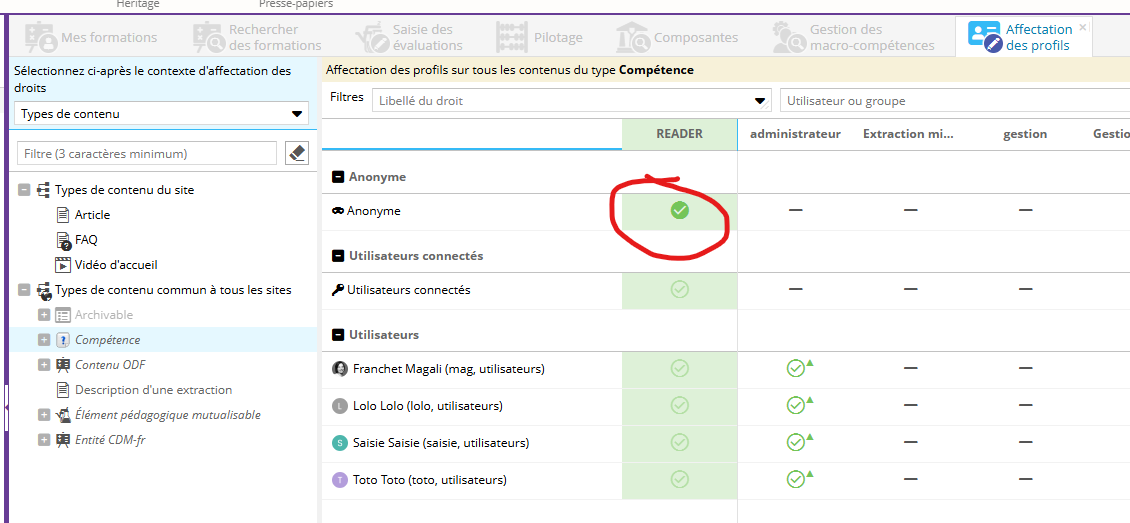Image resolution: width=1130 pixels, height=523 pixels.
Task: Expand the Compétence tree node
Action: [x=43, y=340]
